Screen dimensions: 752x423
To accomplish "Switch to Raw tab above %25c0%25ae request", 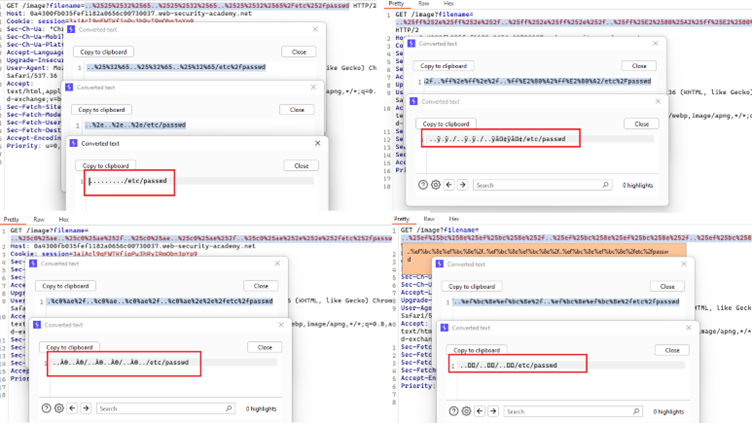I will point(39,219).
